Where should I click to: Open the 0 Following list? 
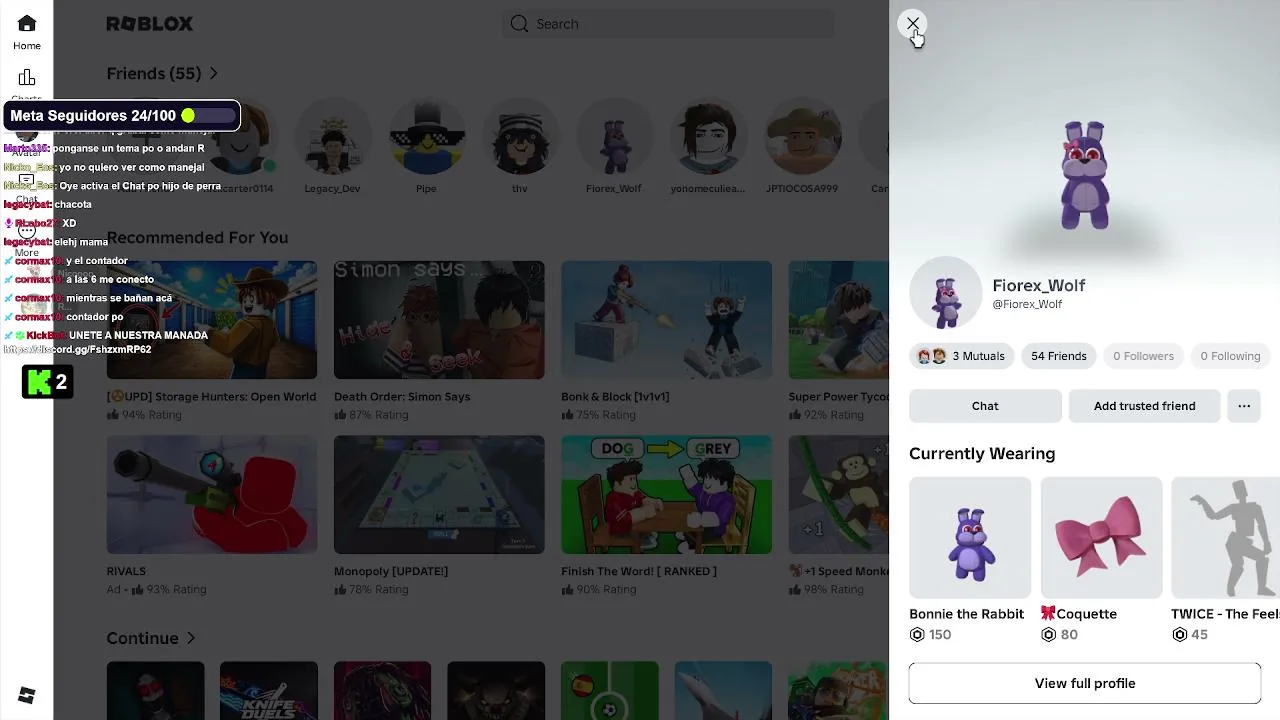coord(1230,356)
